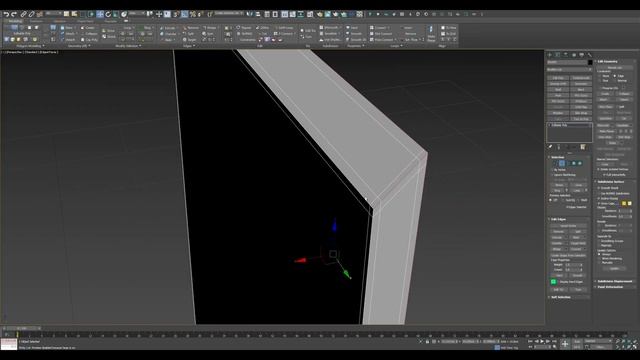Screen dimensions: 640x360
Task: Collapse the Edit Geometry rollout
Action: pos(607,62)
